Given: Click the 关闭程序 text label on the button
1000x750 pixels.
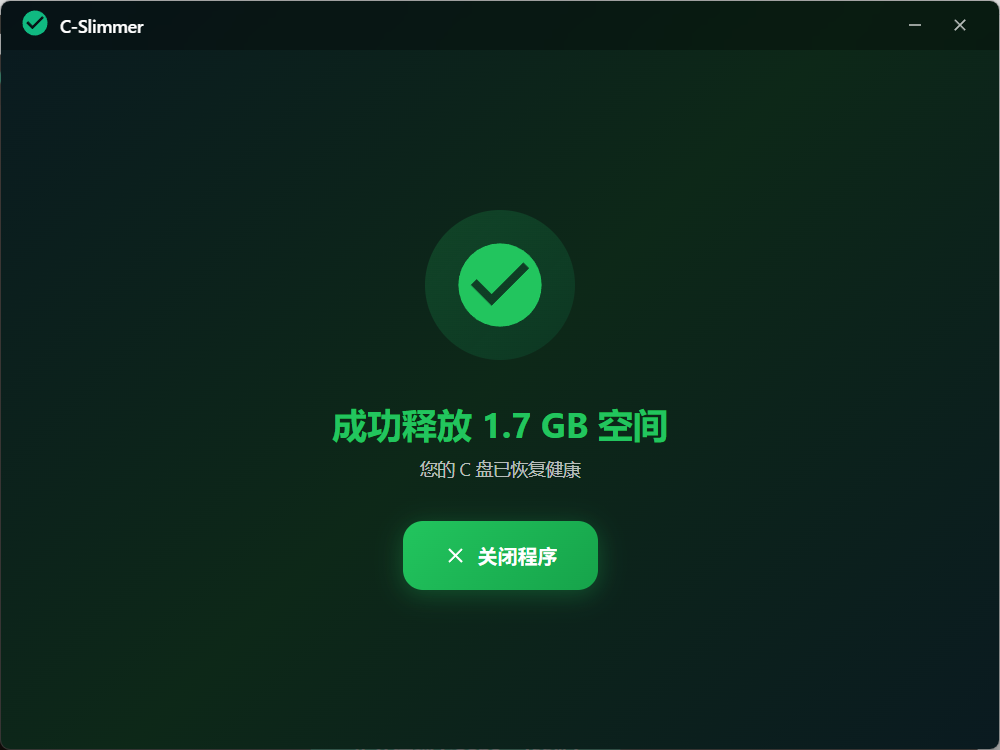Looking at the screenshot, I should [x=517, y=556].
